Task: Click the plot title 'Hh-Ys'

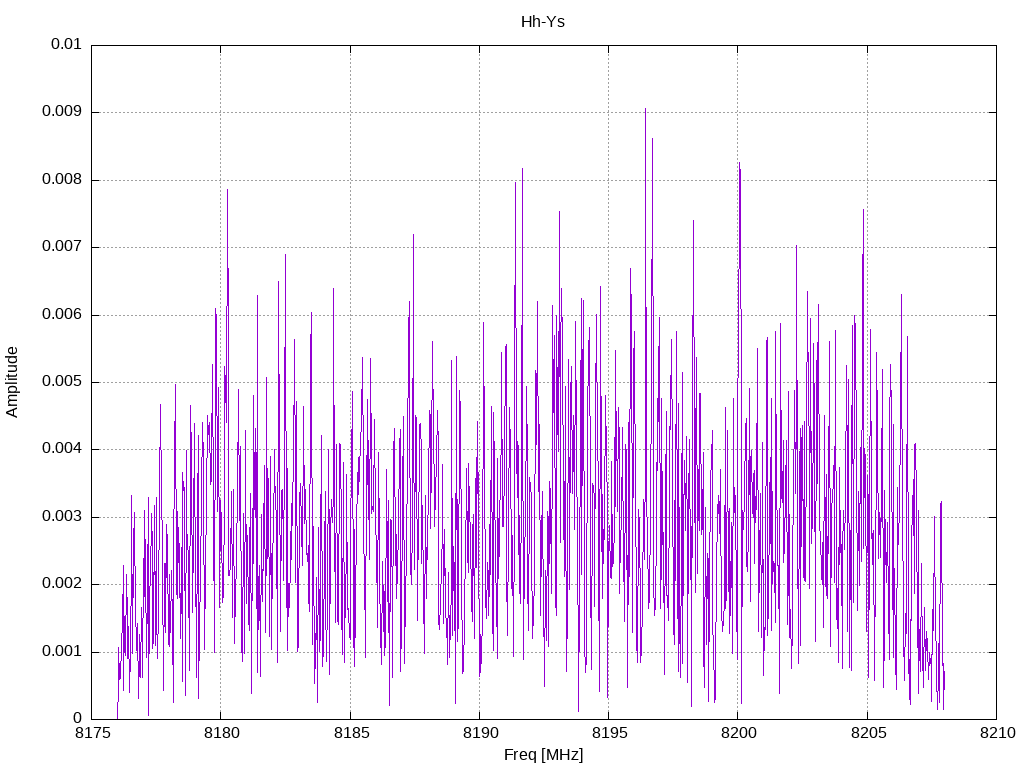Action: 543,22
